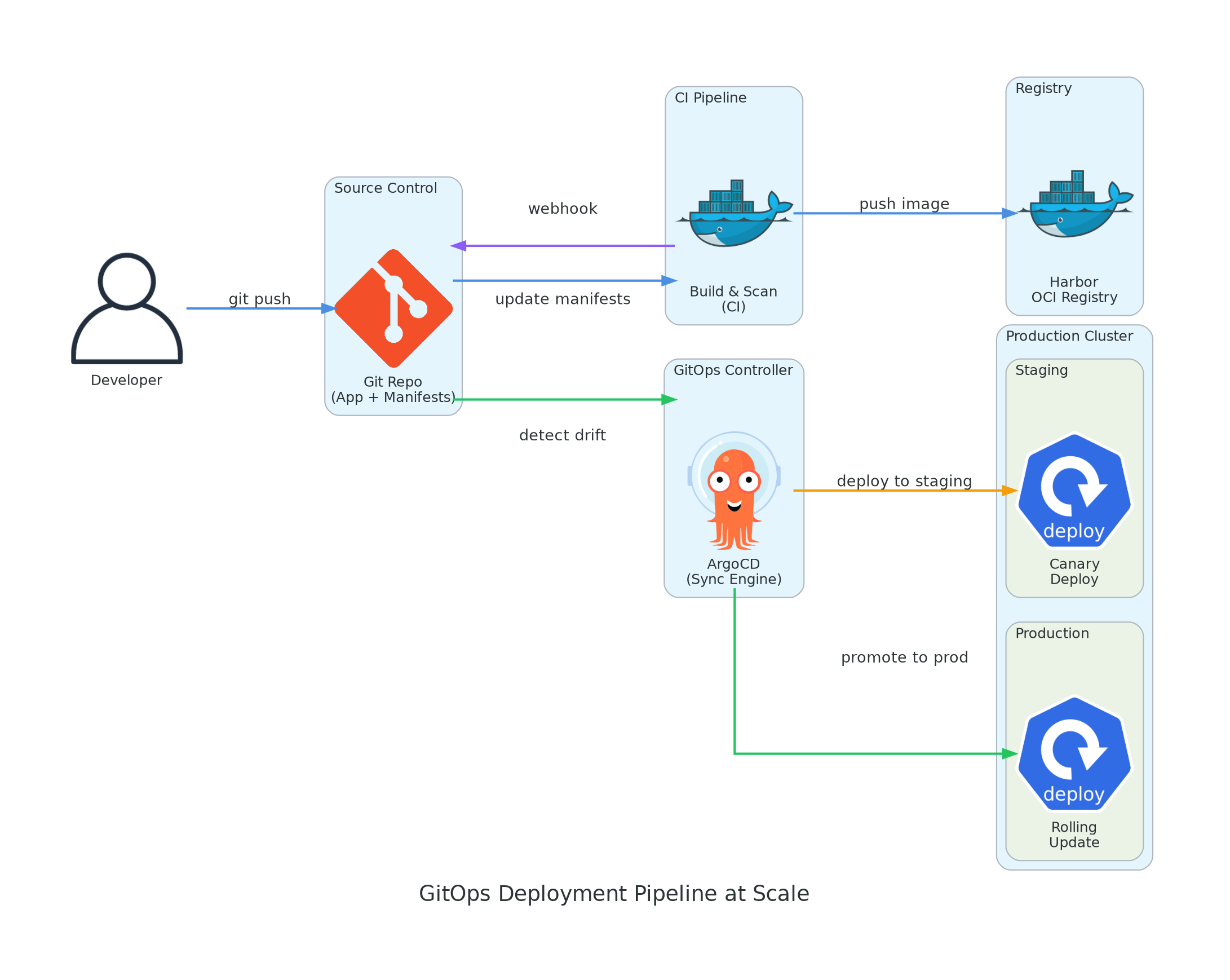
Task: Click the 'promote to prod' label
Action: (x=905, y=657)
